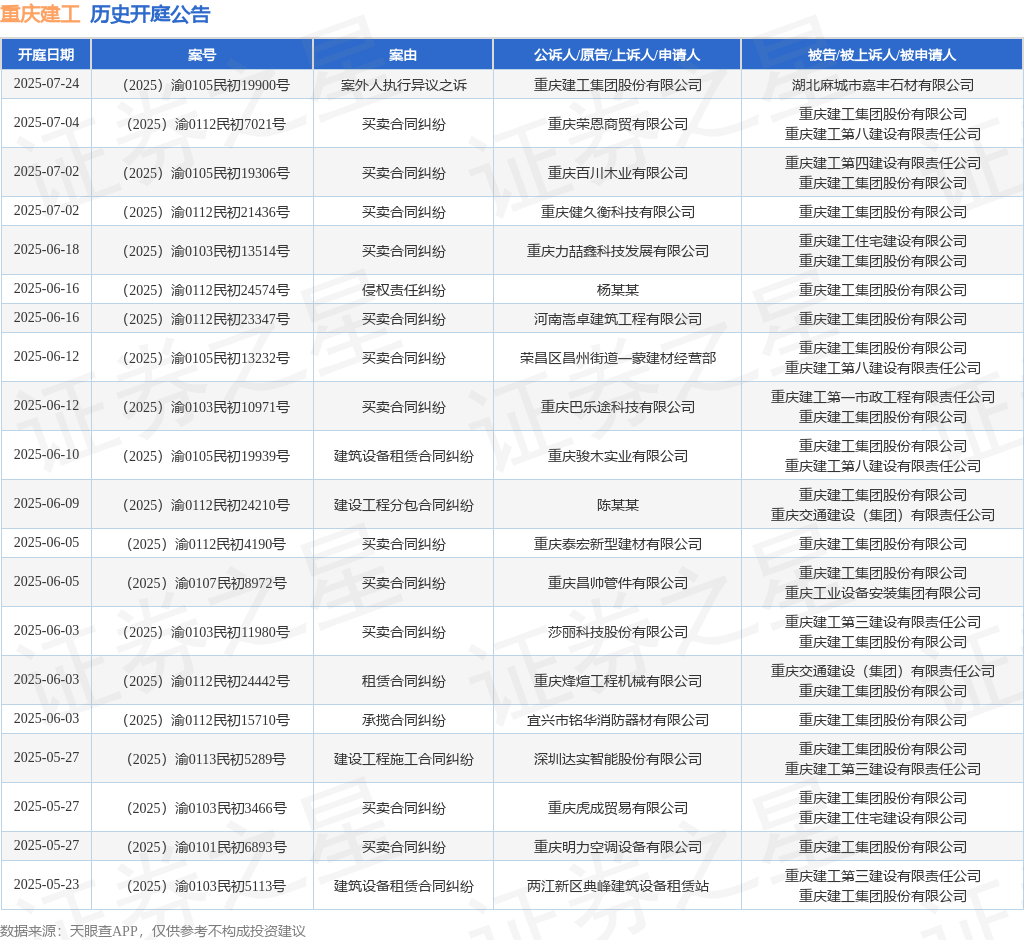
Task: Click plaintiff 重庆力喆鑫科技发展有限公司
Action: click(x=618, y=251)
